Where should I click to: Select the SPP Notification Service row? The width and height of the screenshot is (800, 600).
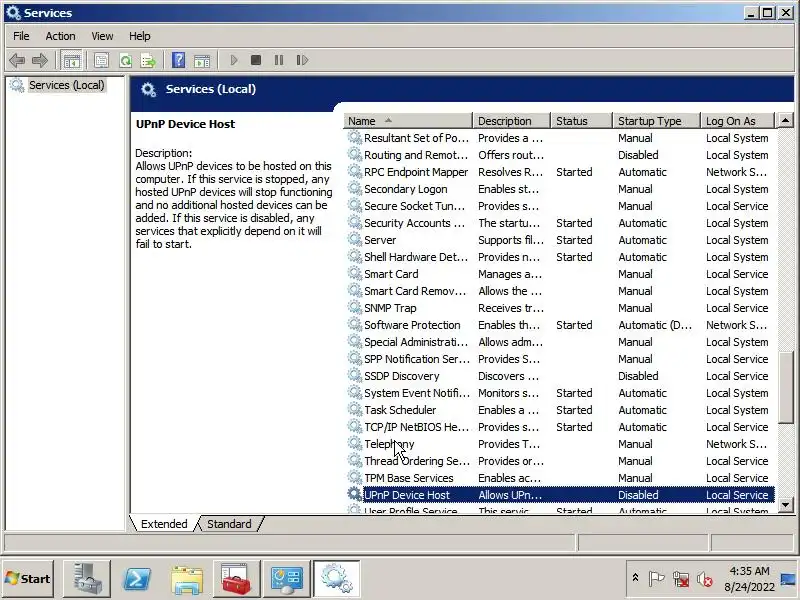(559, 359)
